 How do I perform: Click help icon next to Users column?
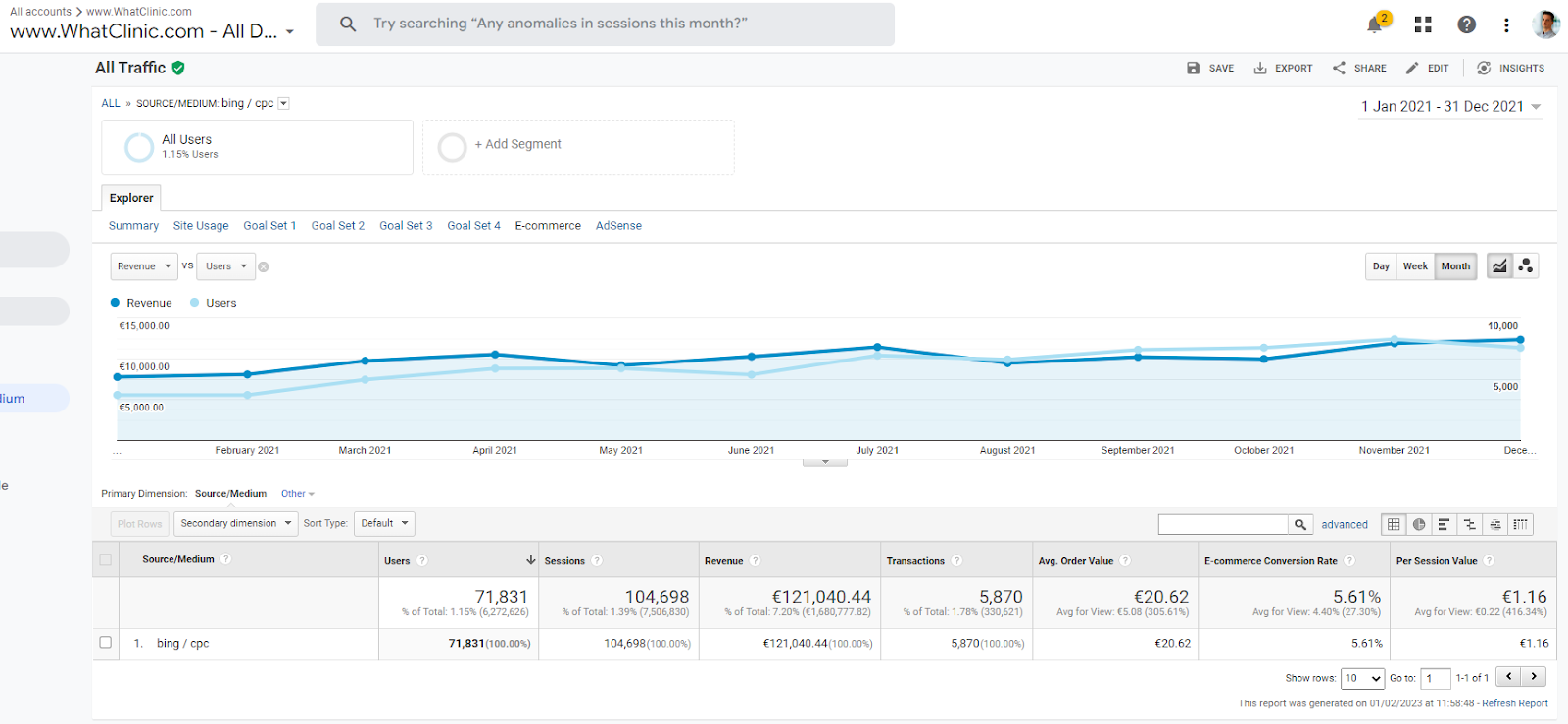click(422, 560)
